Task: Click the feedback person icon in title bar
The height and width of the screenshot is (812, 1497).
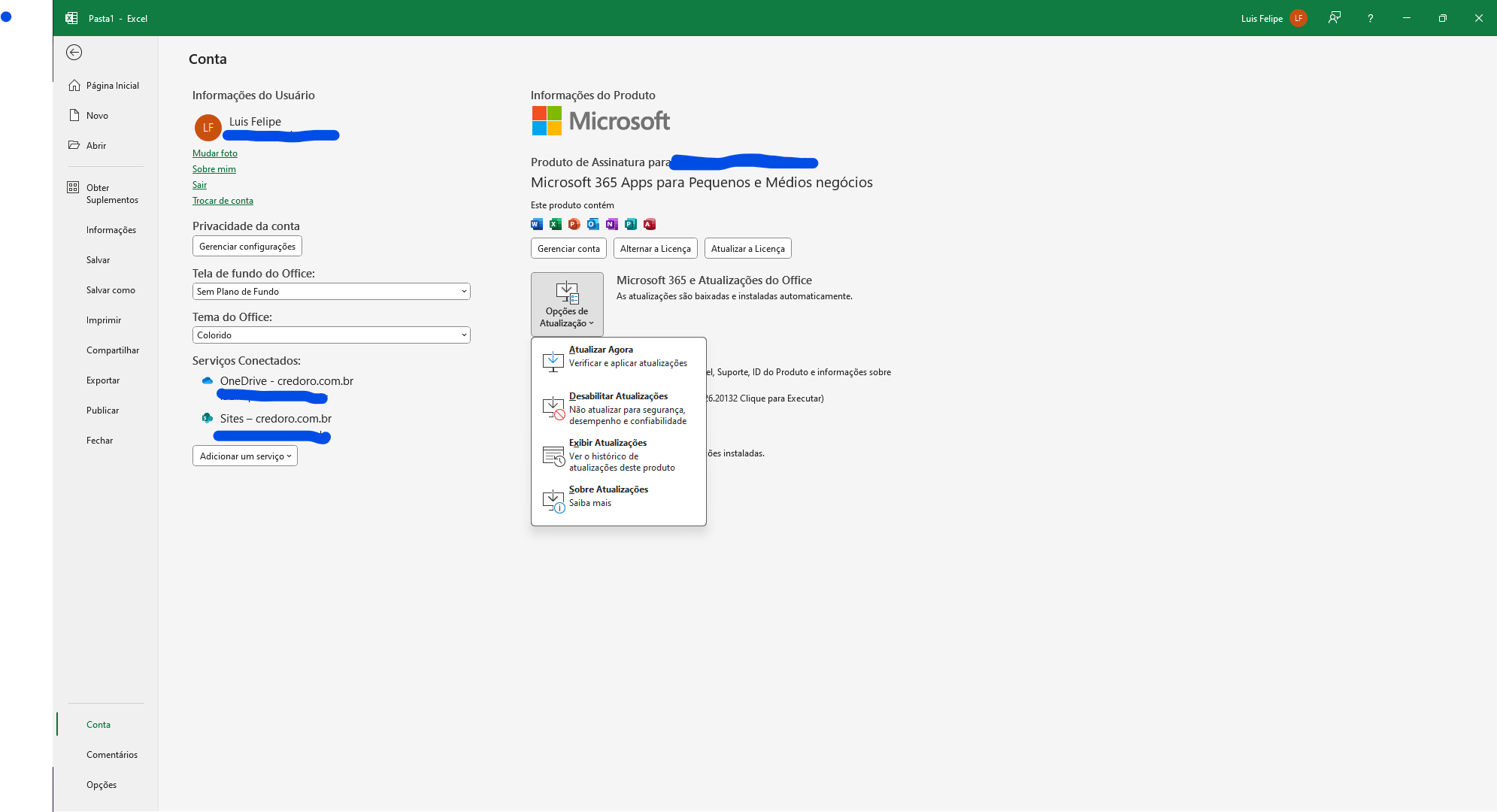Action: click(1335, 18)
